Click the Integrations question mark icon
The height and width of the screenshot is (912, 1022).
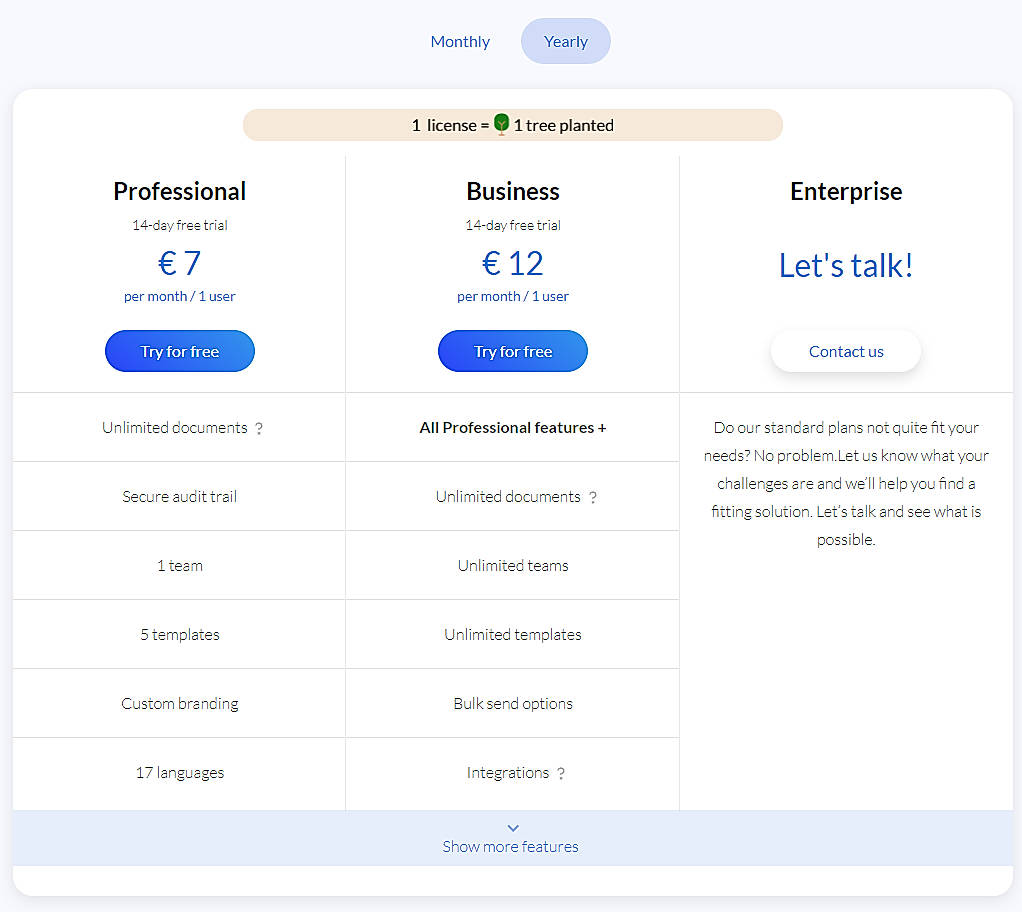[562, 773]
